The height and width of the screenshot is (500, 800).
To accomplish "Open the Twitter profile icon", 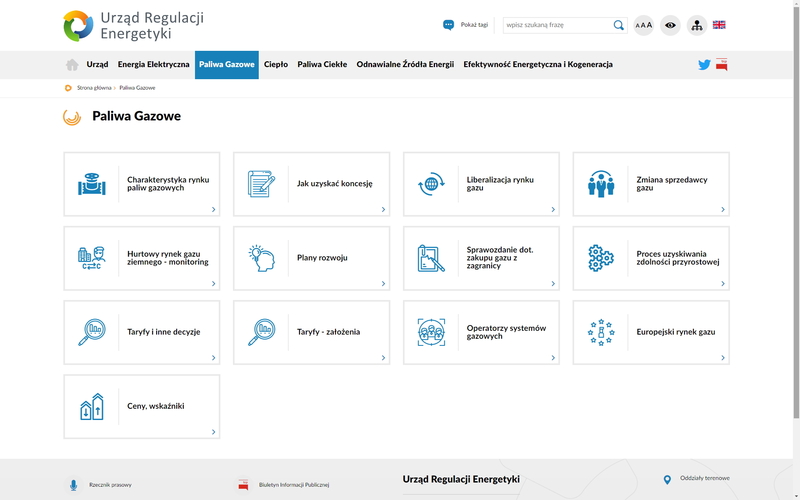I will click(x=704, y=65).
